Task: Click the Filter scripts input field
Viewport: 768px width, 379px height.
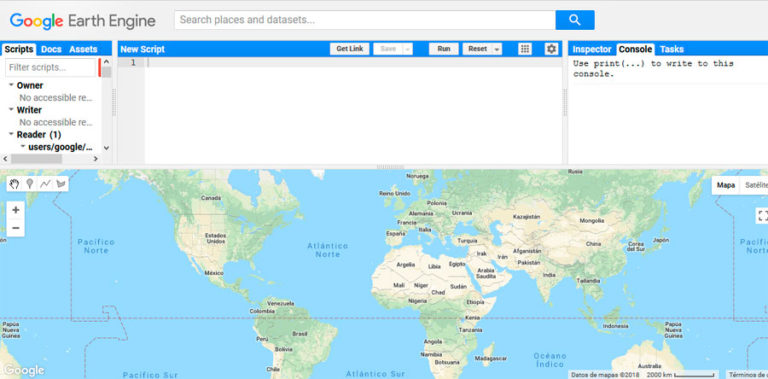Action: click(x=50, y=68)
